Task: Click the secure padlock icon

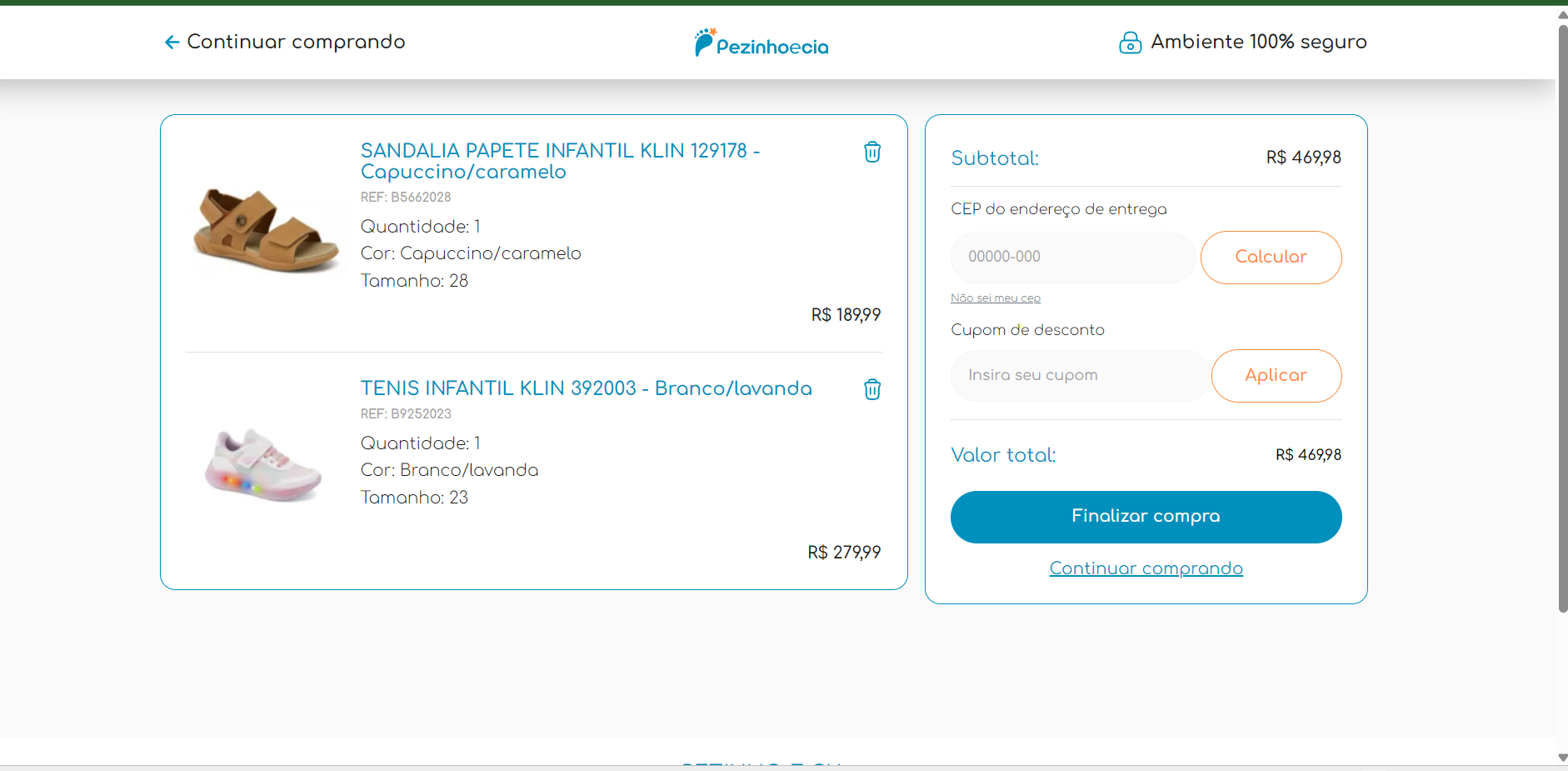Action: click(x=1129, y=43)
